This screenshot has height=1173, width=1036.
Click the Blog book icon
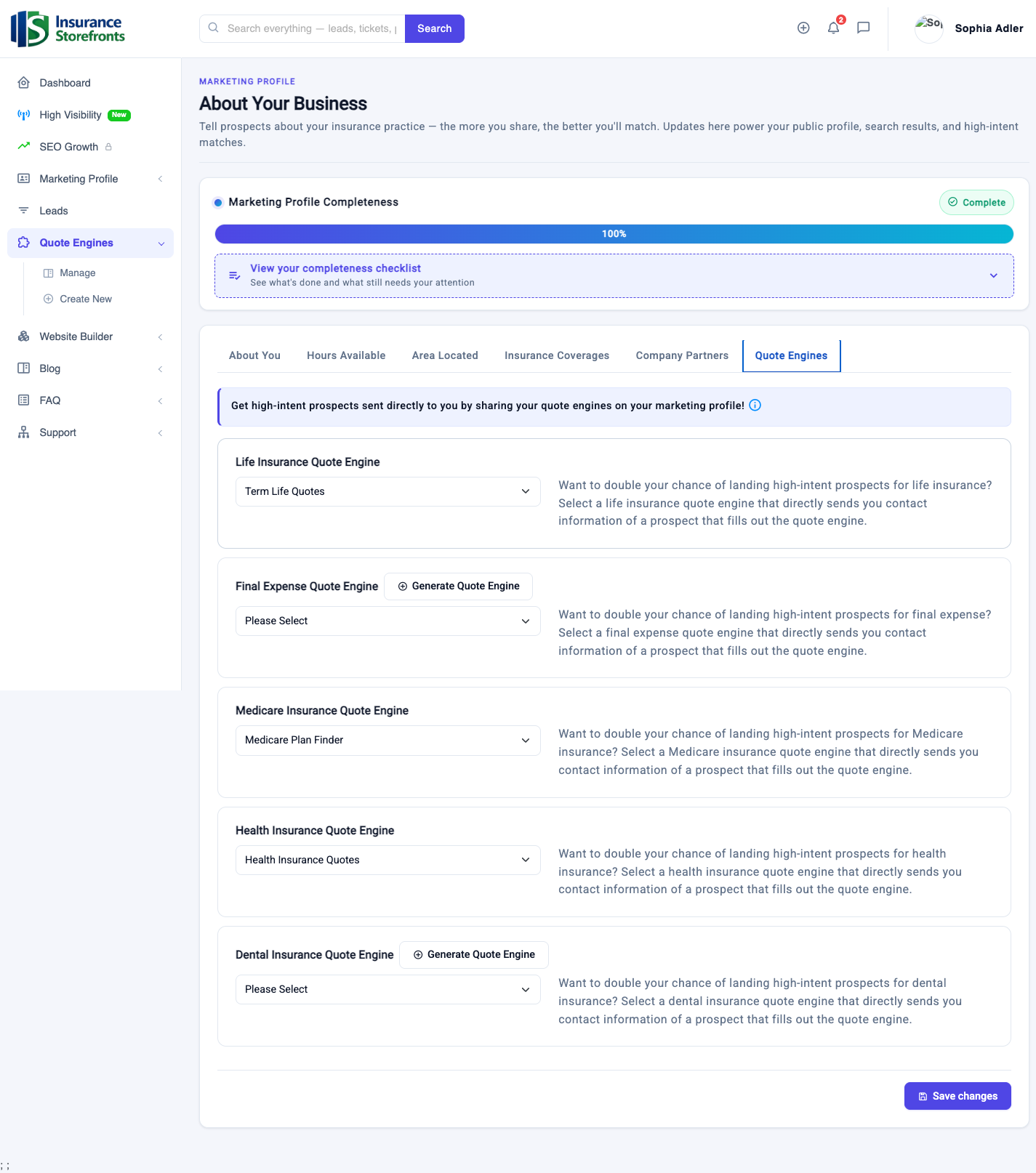(24, 368)
